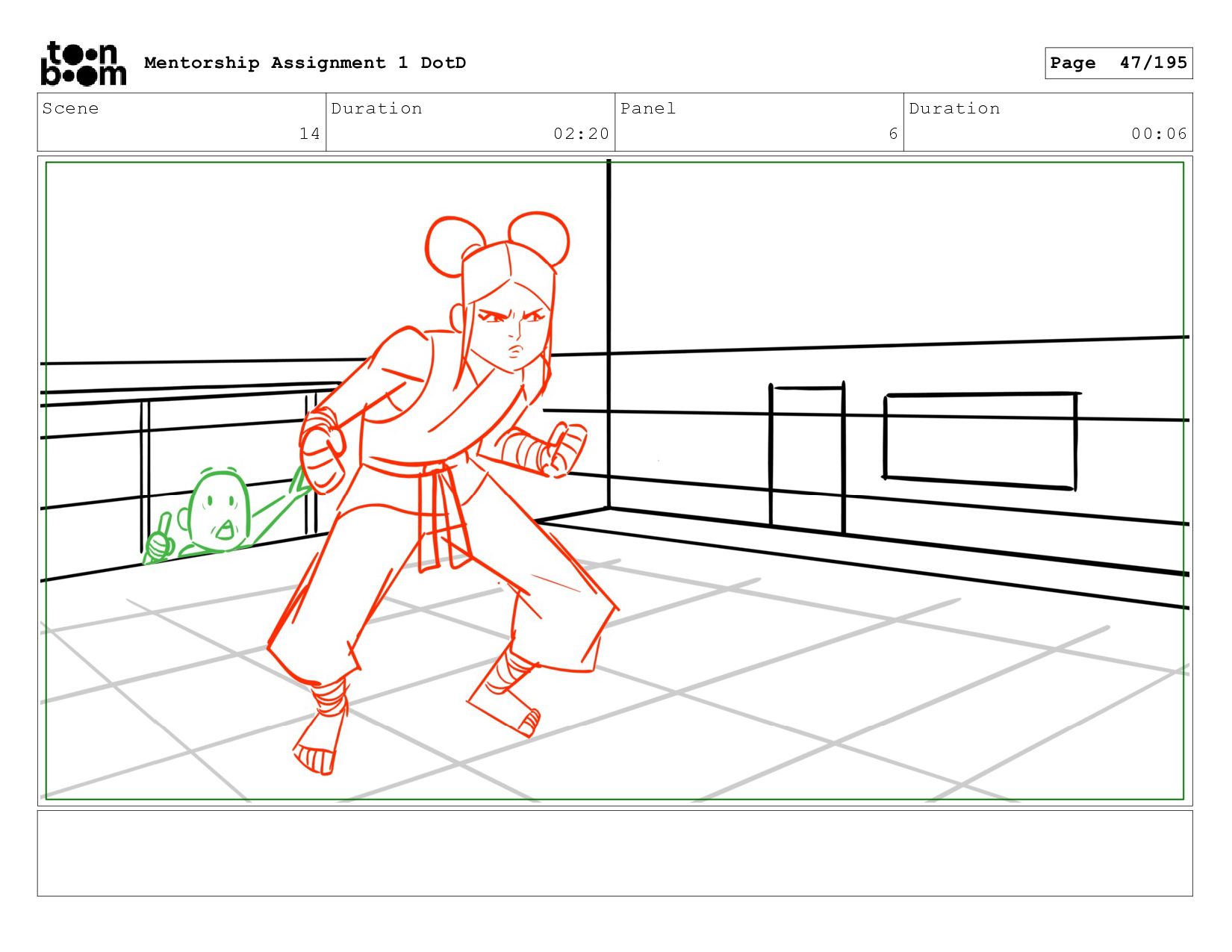Click the Scene header label
Screen dimensions: 1232x952
click(x=71, y=109)
